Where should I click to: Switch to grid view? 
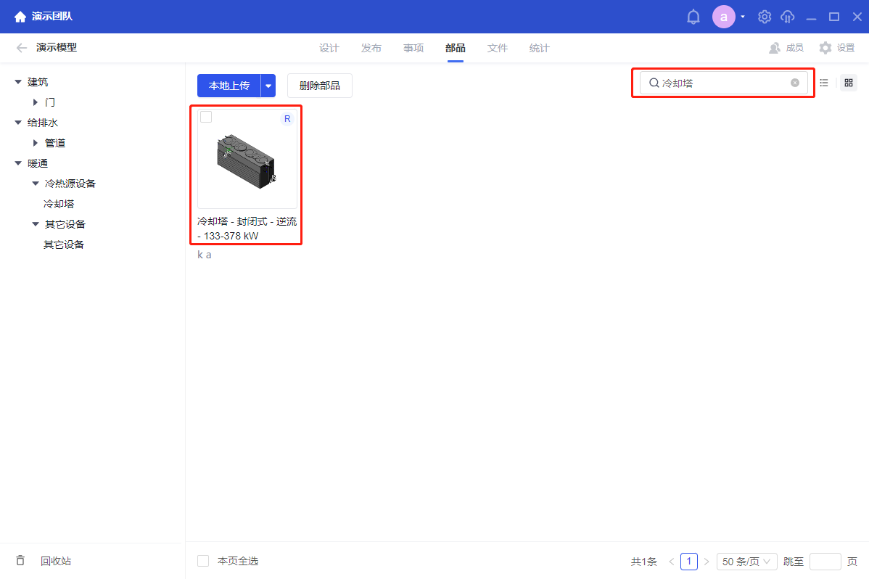tap(848, 83)
